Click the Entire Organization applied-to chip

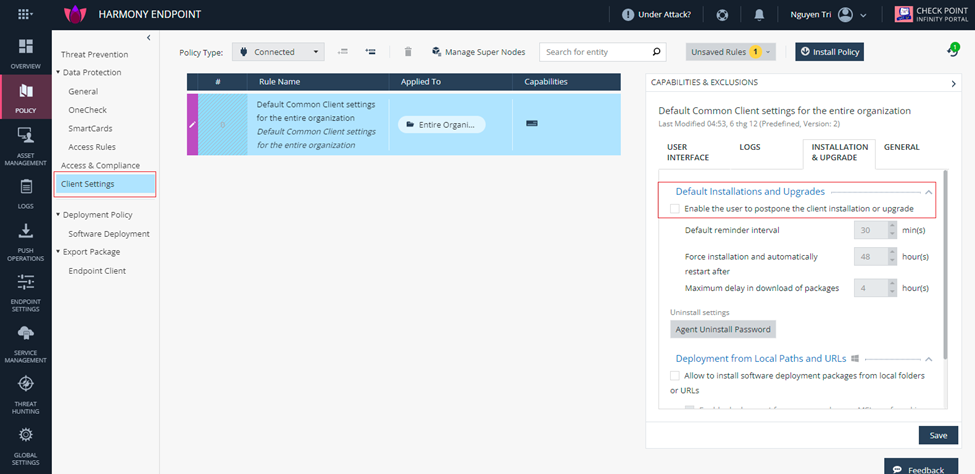coord(441,124)
